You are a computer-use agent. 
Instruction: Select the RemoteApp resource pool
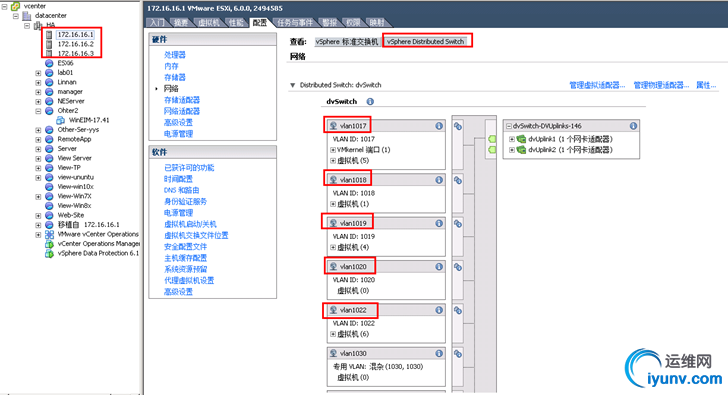pos(74,139)
